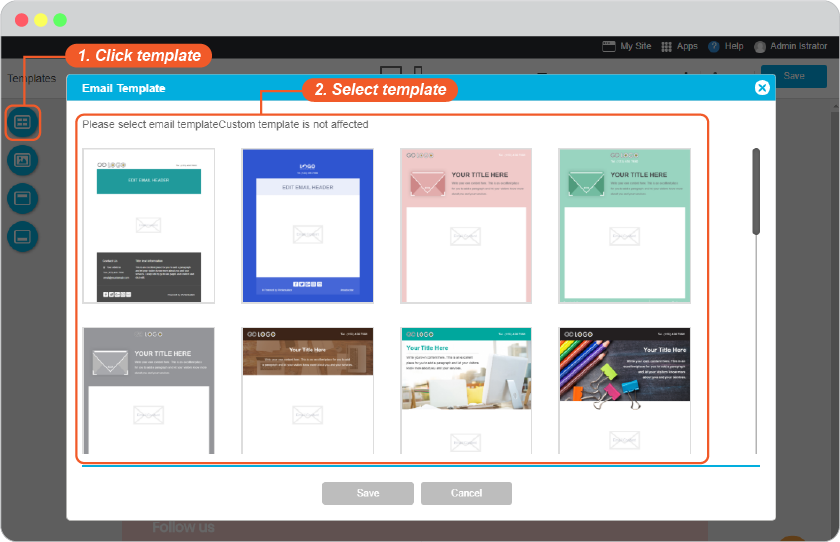This screenshot has width=840, height=542.
Task: Close the Email Template dialog
Action: (x=762, y=88)
